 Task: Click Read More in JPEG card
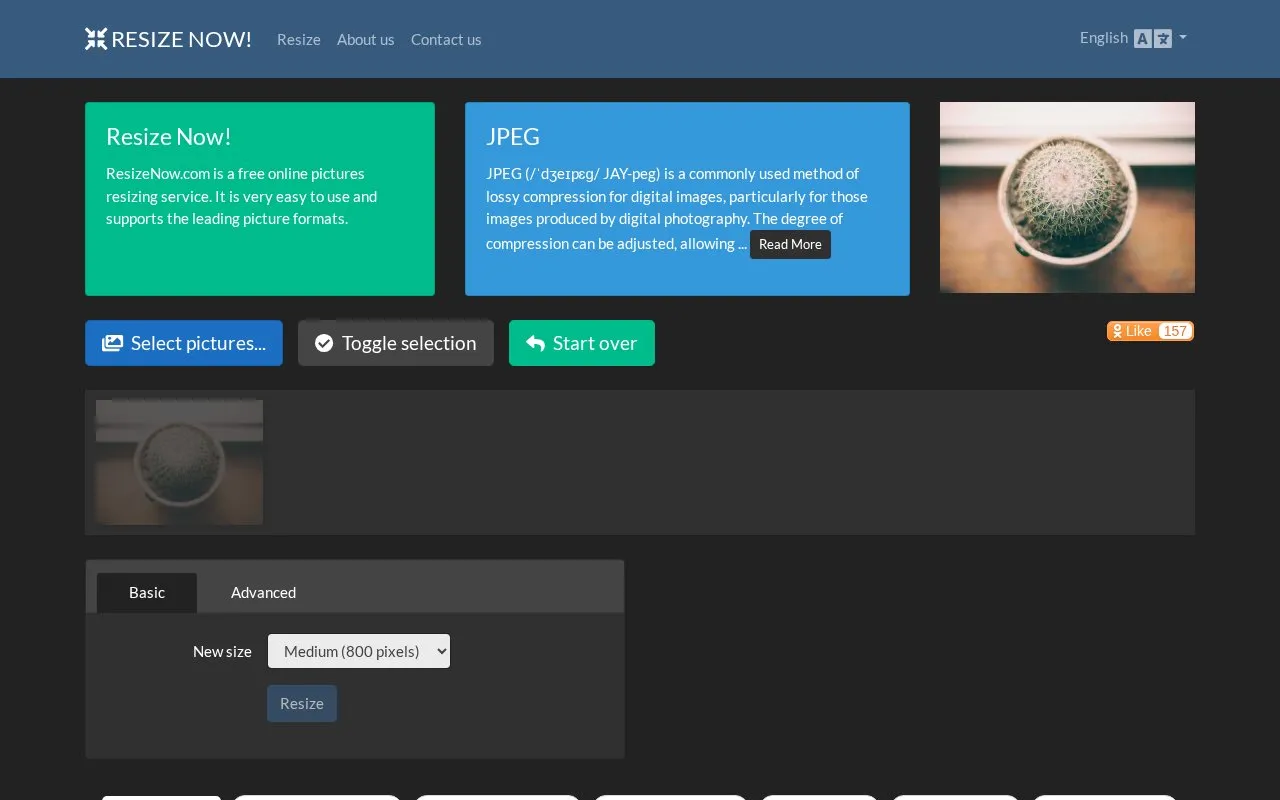pyautogui.click(x=790, y=244)
